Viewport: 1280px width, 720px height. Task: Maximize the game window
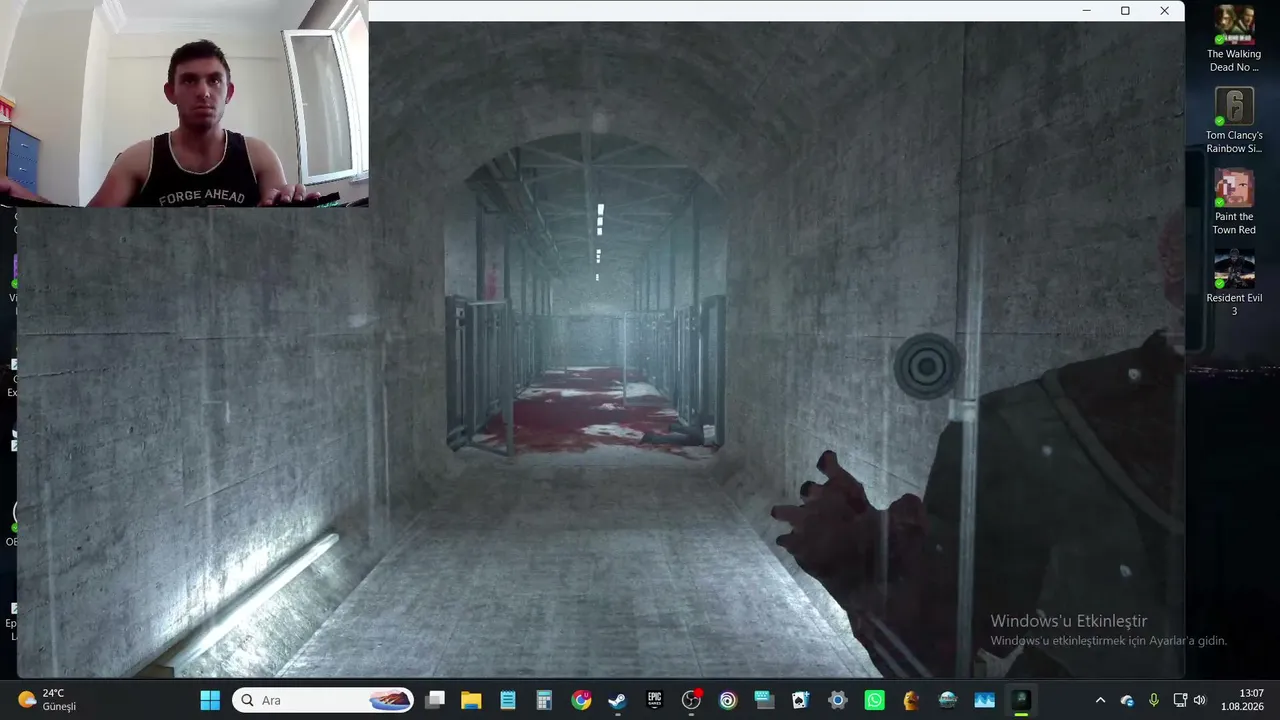pos(1125,11)
